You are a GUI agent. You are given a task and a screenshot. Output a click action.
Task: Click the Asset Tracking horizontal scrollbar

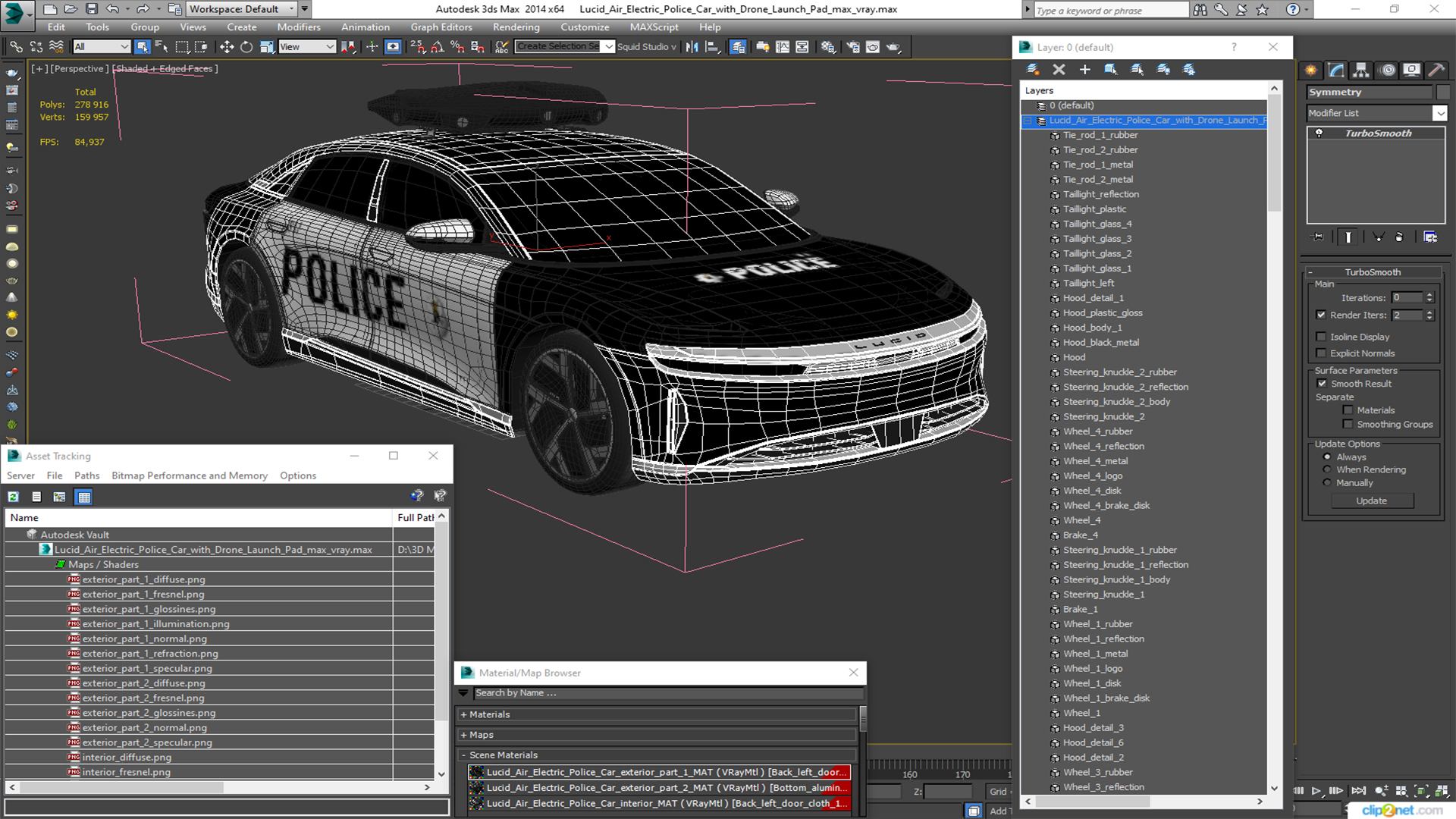[x=219, y=787]
